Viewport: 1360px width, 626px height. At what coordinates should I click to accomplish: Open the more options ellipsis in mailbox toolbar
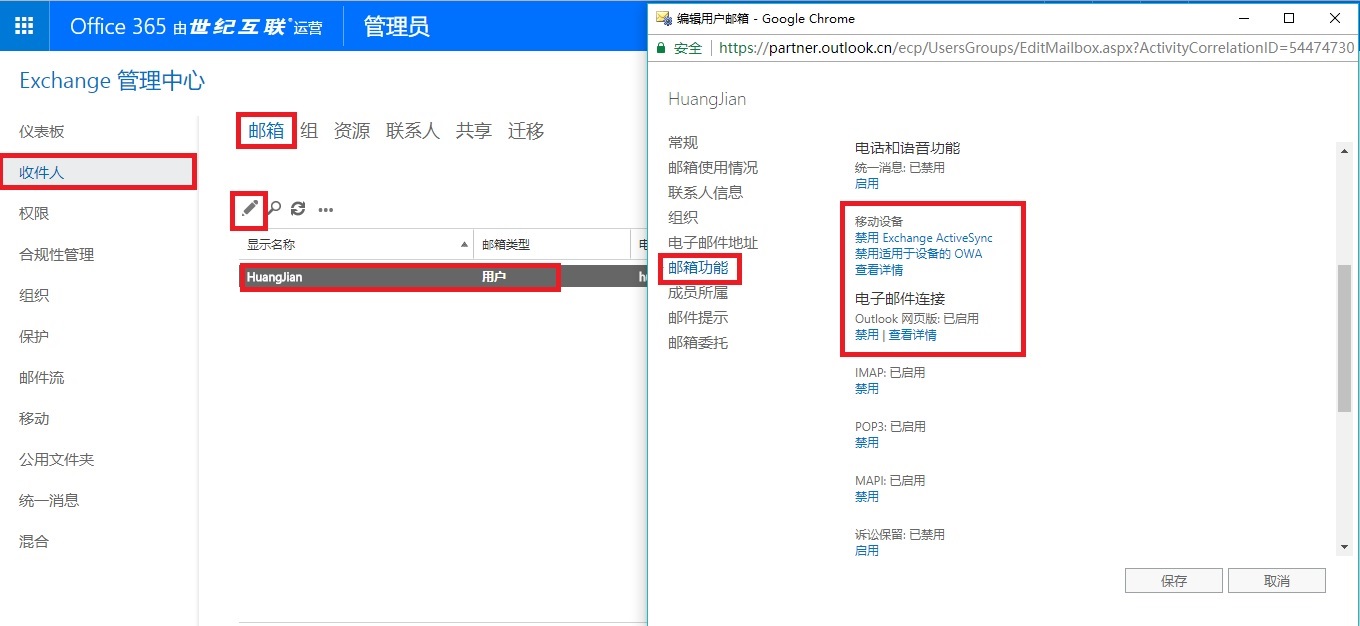point(326,210)
